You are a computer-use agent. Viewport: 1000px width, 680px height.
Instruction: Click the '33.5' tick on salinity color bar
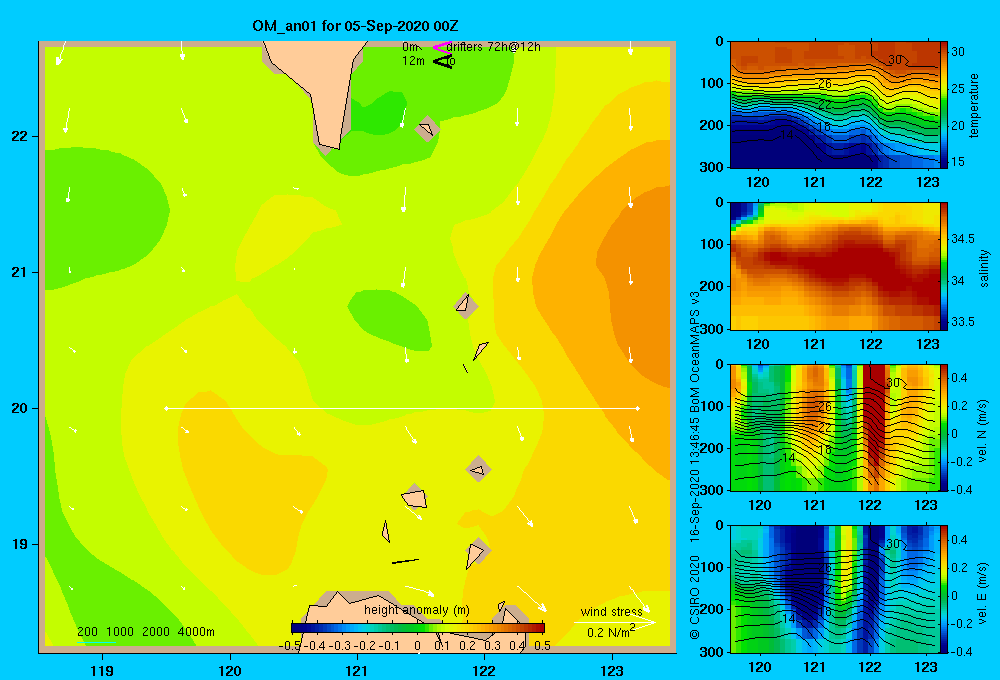(962, 322)
